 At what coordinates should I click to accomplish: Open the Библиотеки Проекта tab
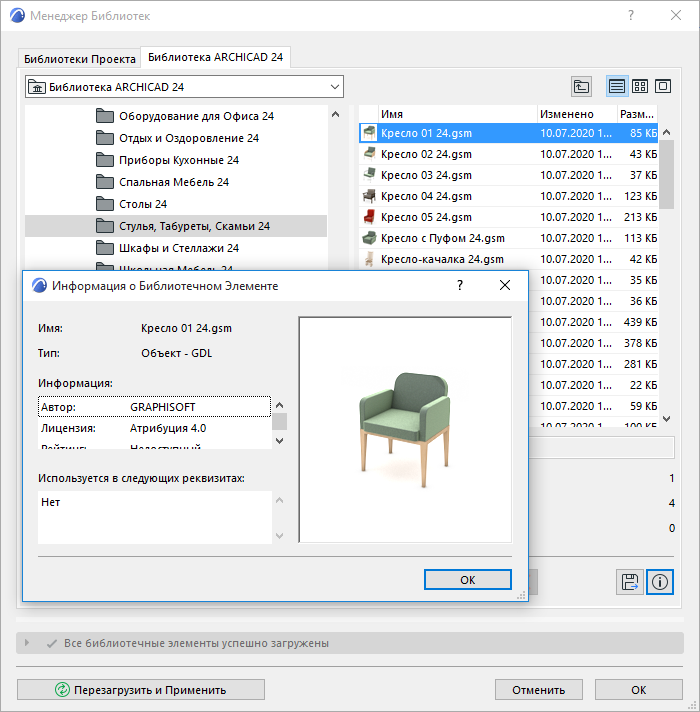79,59
